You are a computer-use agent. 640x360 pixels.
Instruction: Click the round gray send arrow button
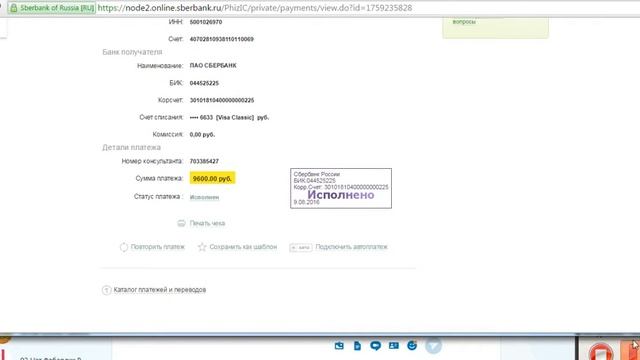click(x=433, y=346)
